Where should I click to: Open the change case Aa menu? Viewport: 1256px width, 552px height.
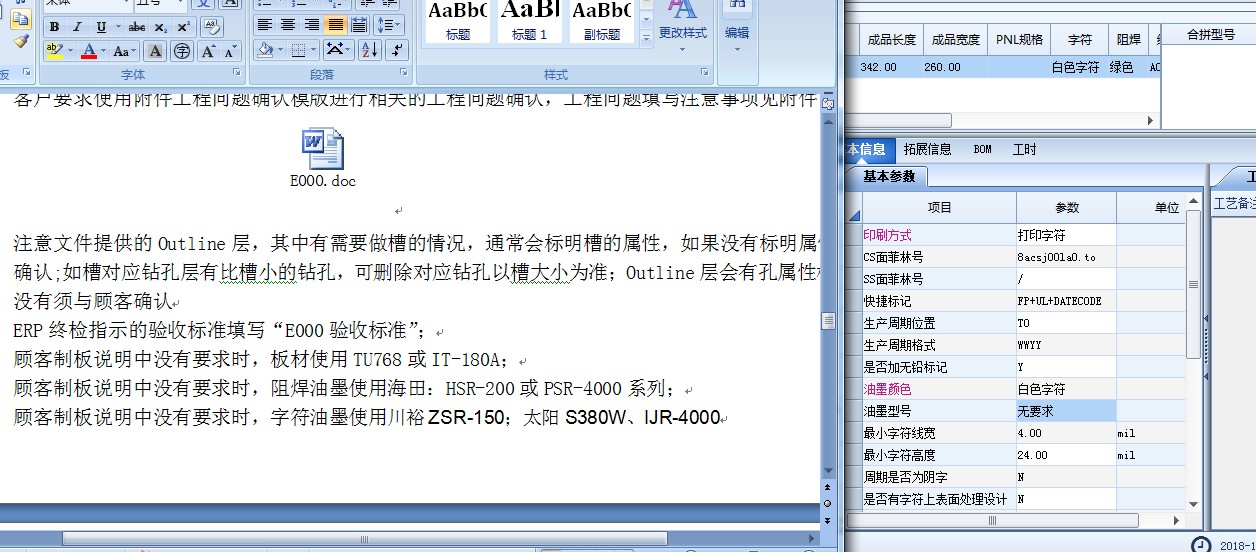(x=124, y=50)
